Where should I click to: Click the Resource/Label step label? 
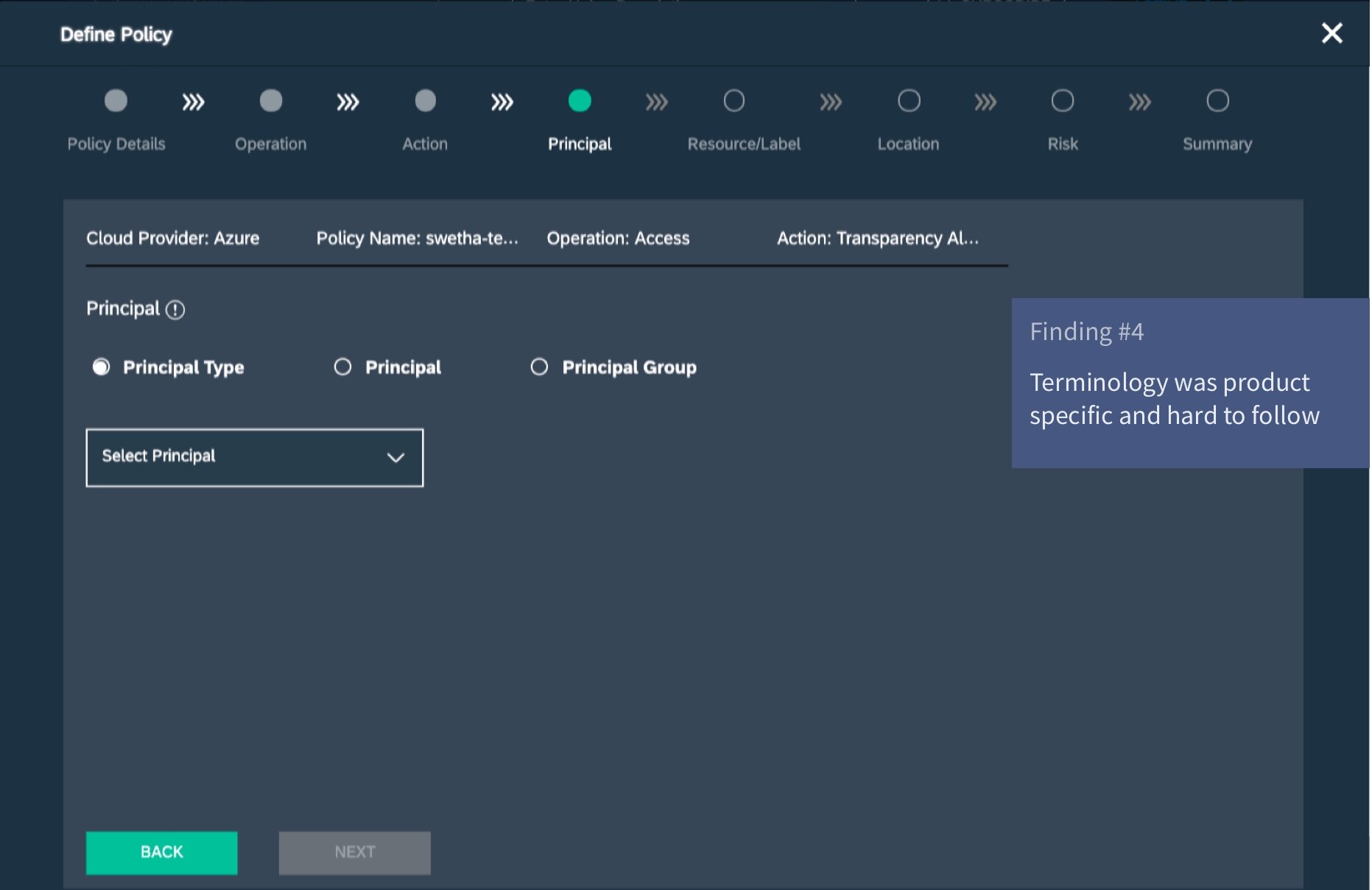pos(743,144)
